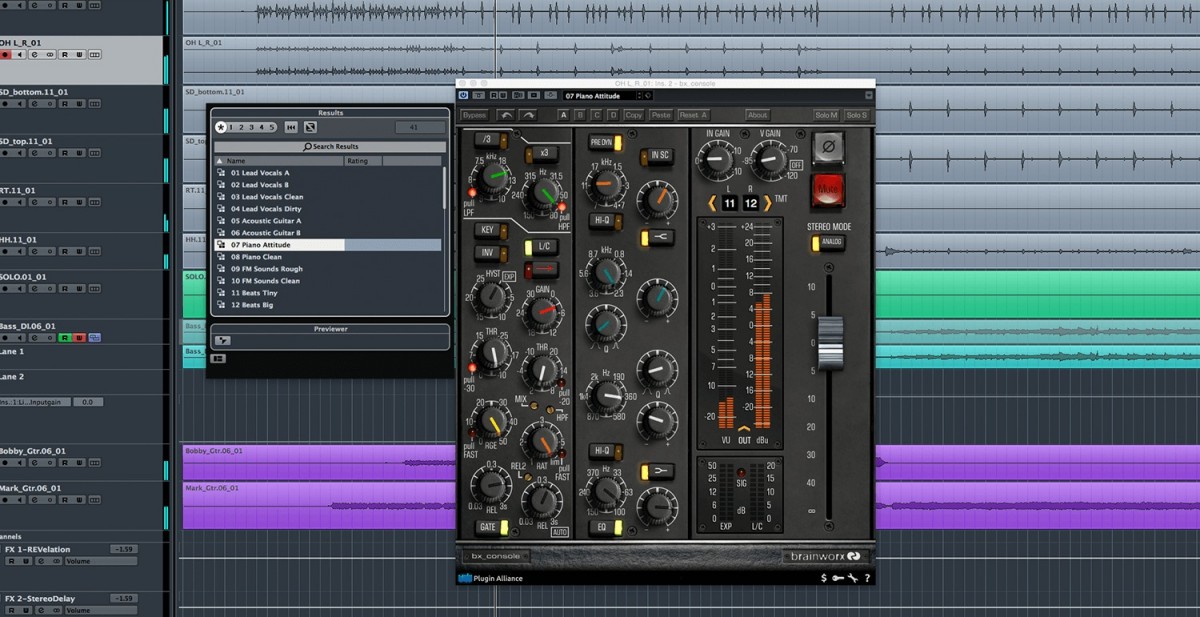Open plugin settings wrench icon
Image resolution: width=1200 pixels, height=617 pixels.
click(852, 578)
